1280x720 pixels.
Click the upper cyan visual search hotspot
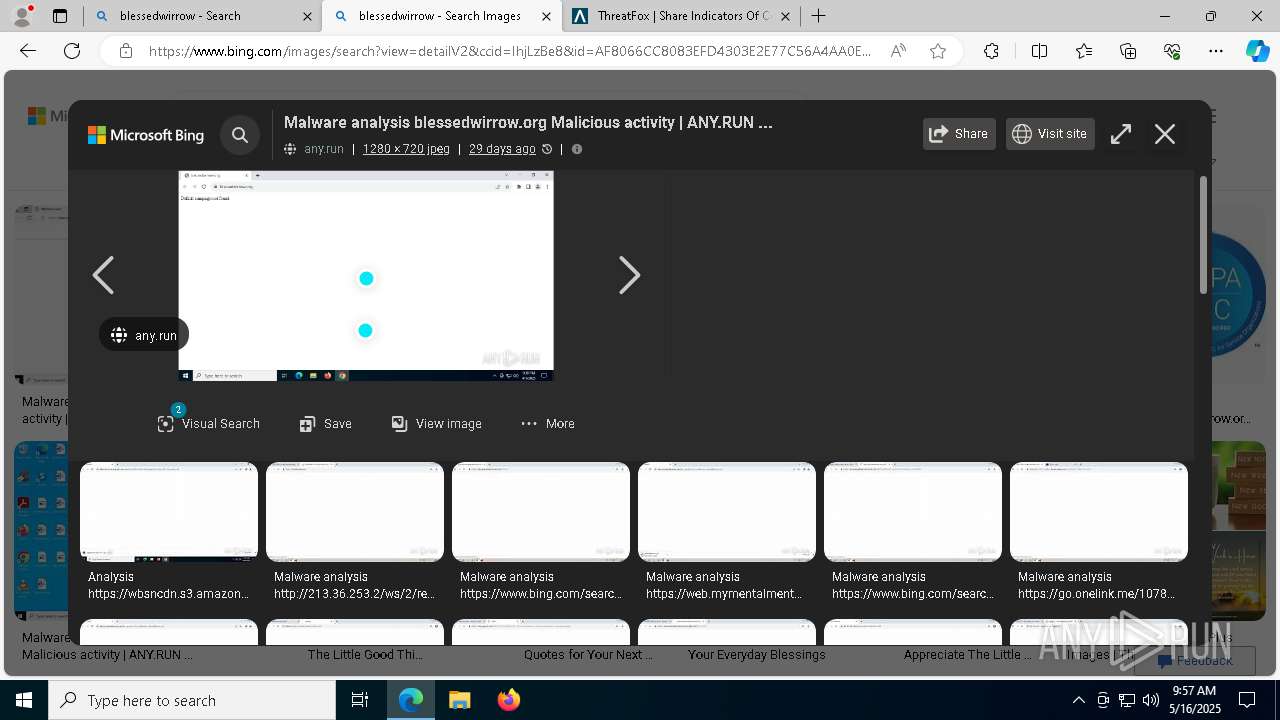point(366,279)
